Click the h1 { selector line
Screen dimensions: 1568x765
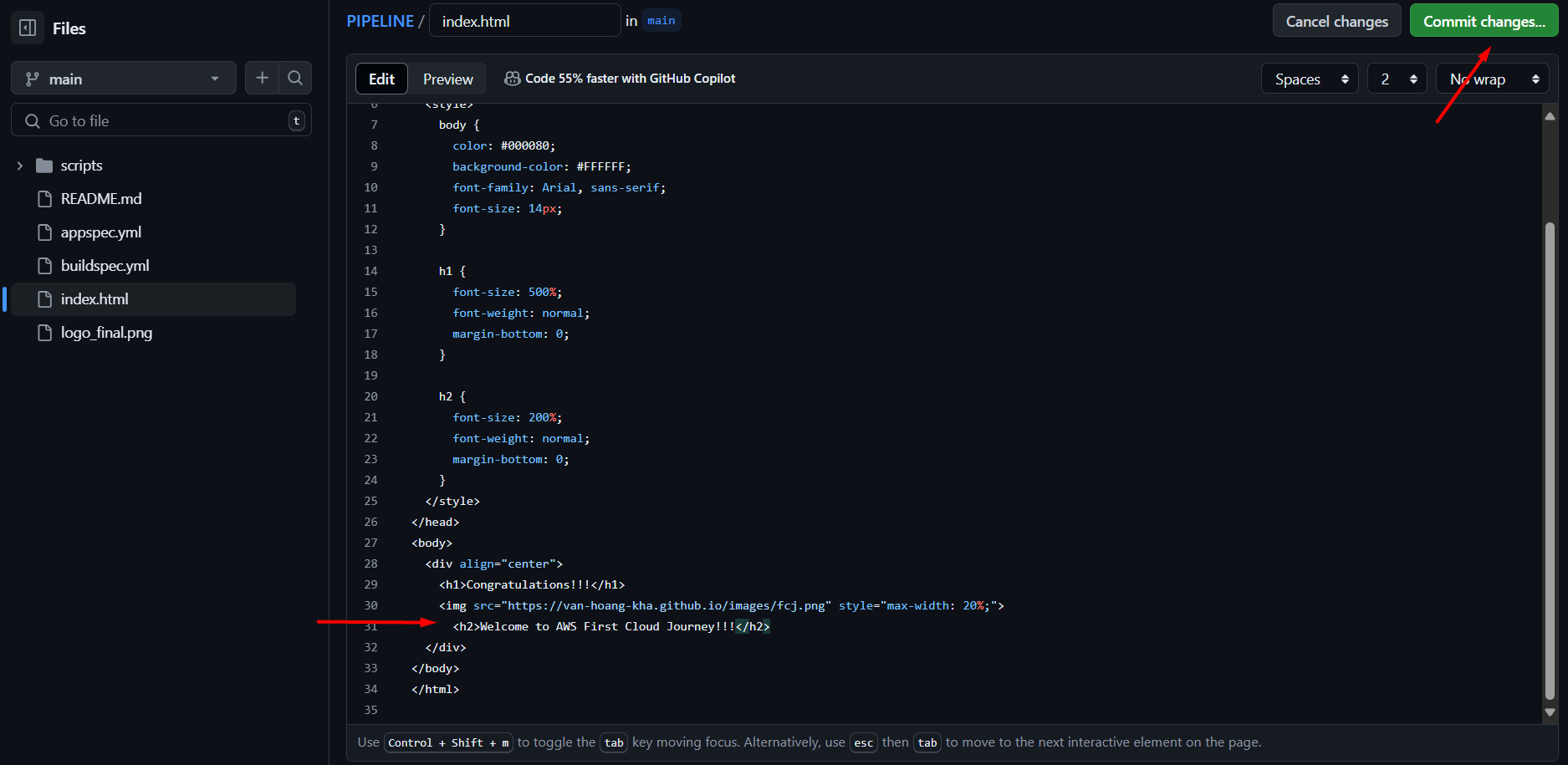452,271
